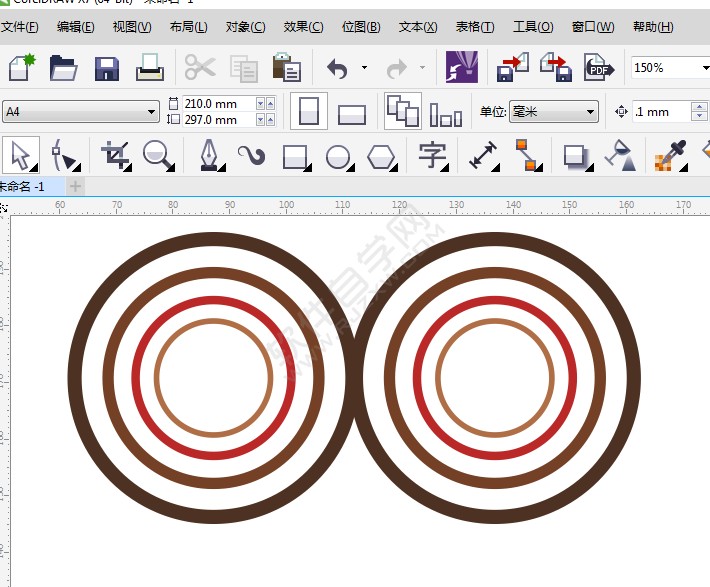Open the 文本(X) menu

[x=418, y=27]
